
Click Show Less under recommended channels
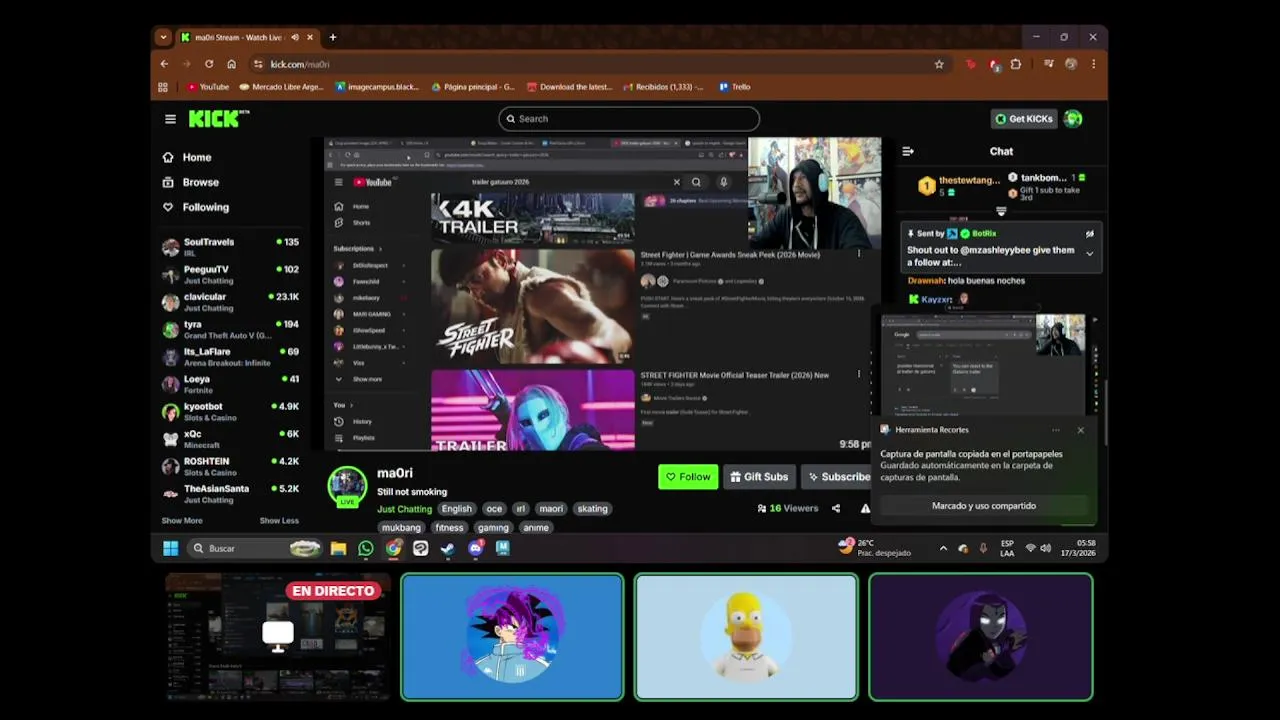(x=279, y=520)
